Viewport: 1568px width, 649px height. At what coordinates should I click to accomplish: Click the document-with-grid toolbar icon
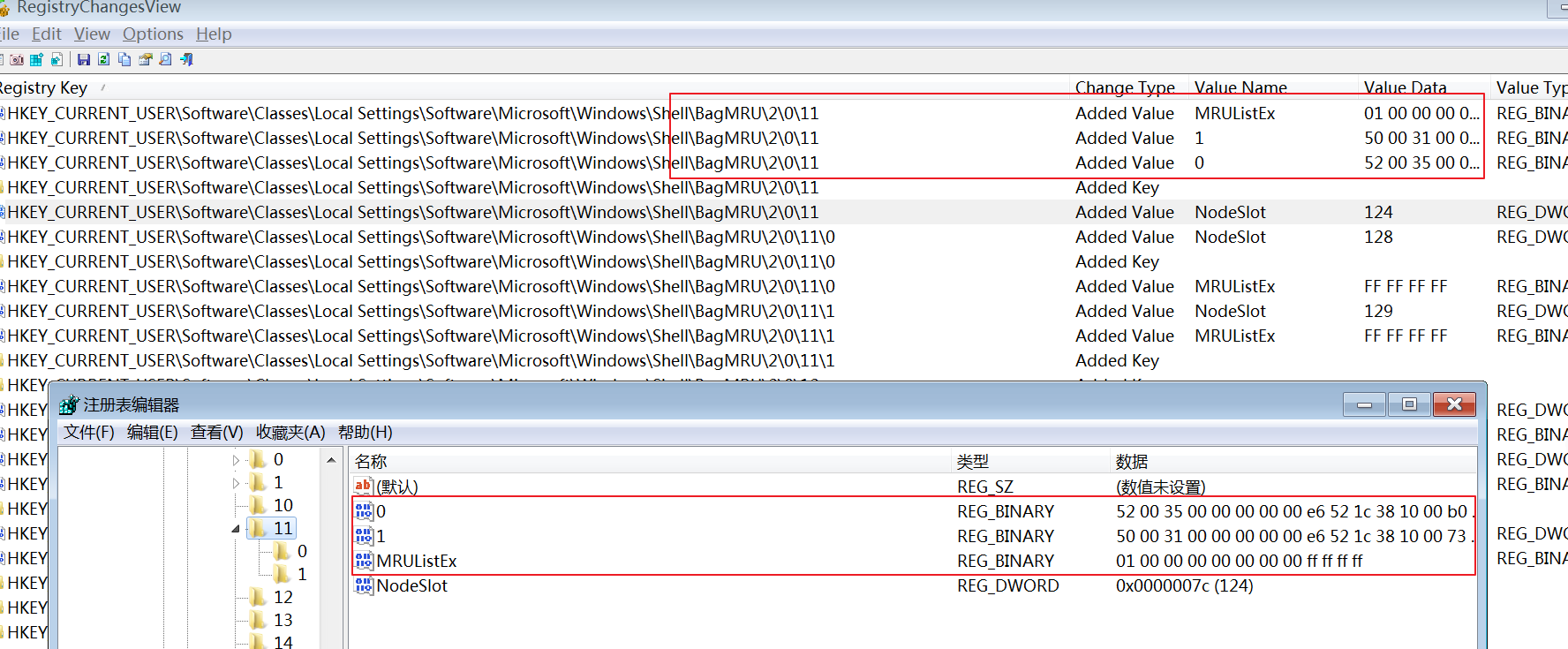[57, 60]
